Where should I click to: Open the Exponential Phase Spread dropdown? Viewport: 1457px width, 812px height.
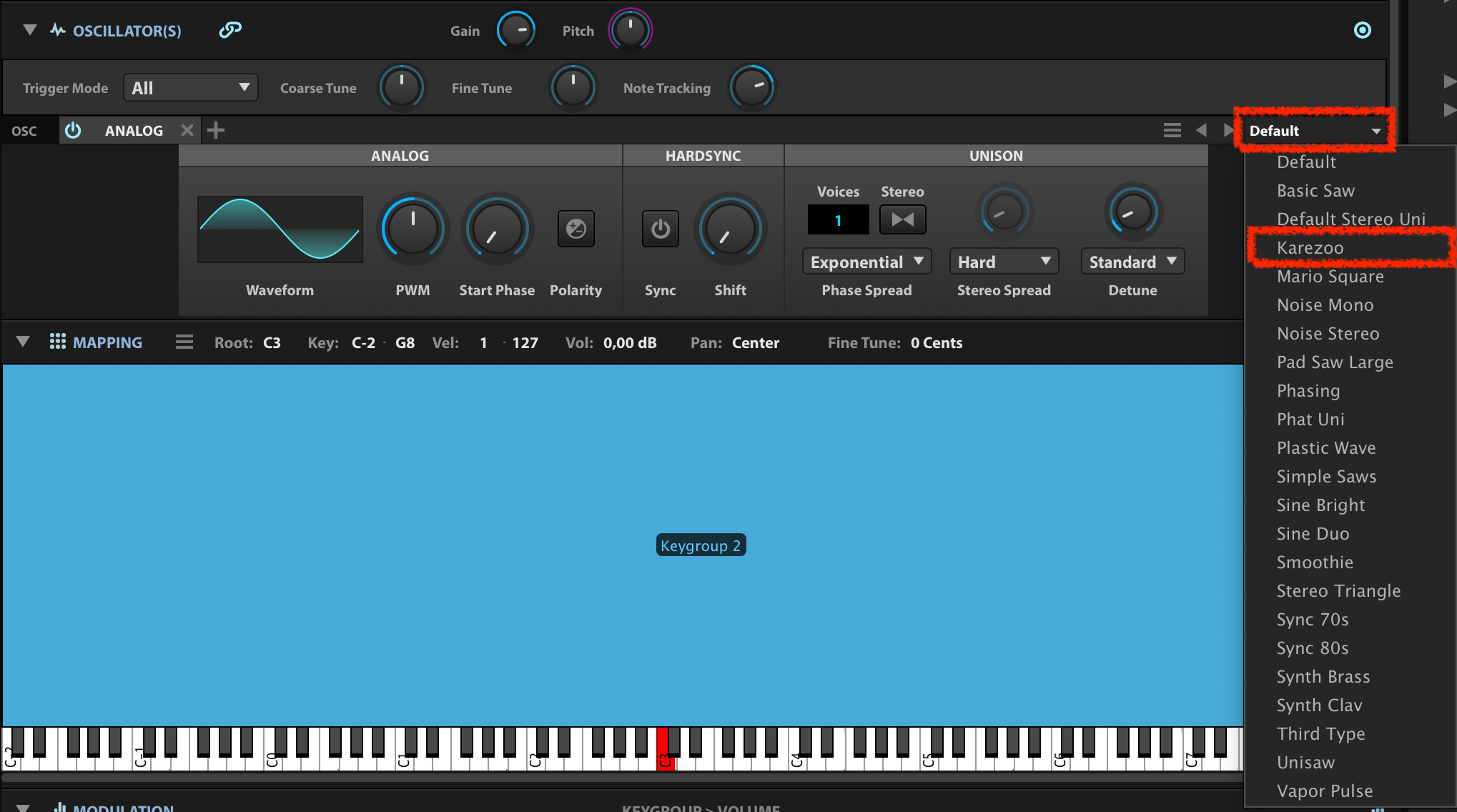(x=866, y=262)
